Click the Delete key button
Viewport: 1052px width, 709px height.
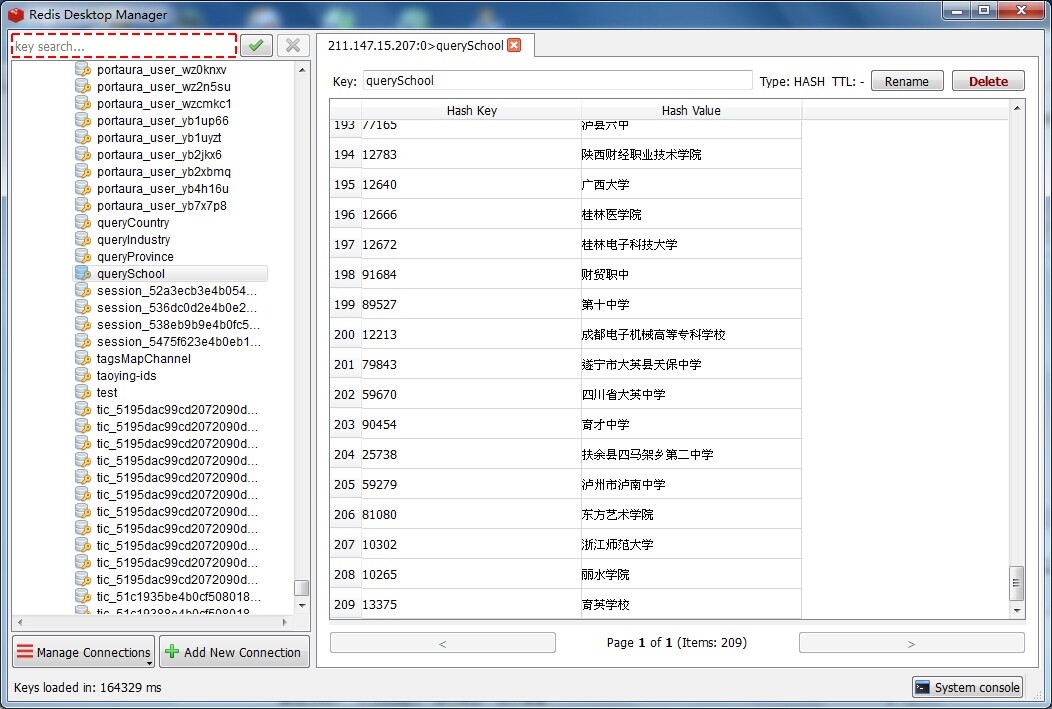click(988, 81)
